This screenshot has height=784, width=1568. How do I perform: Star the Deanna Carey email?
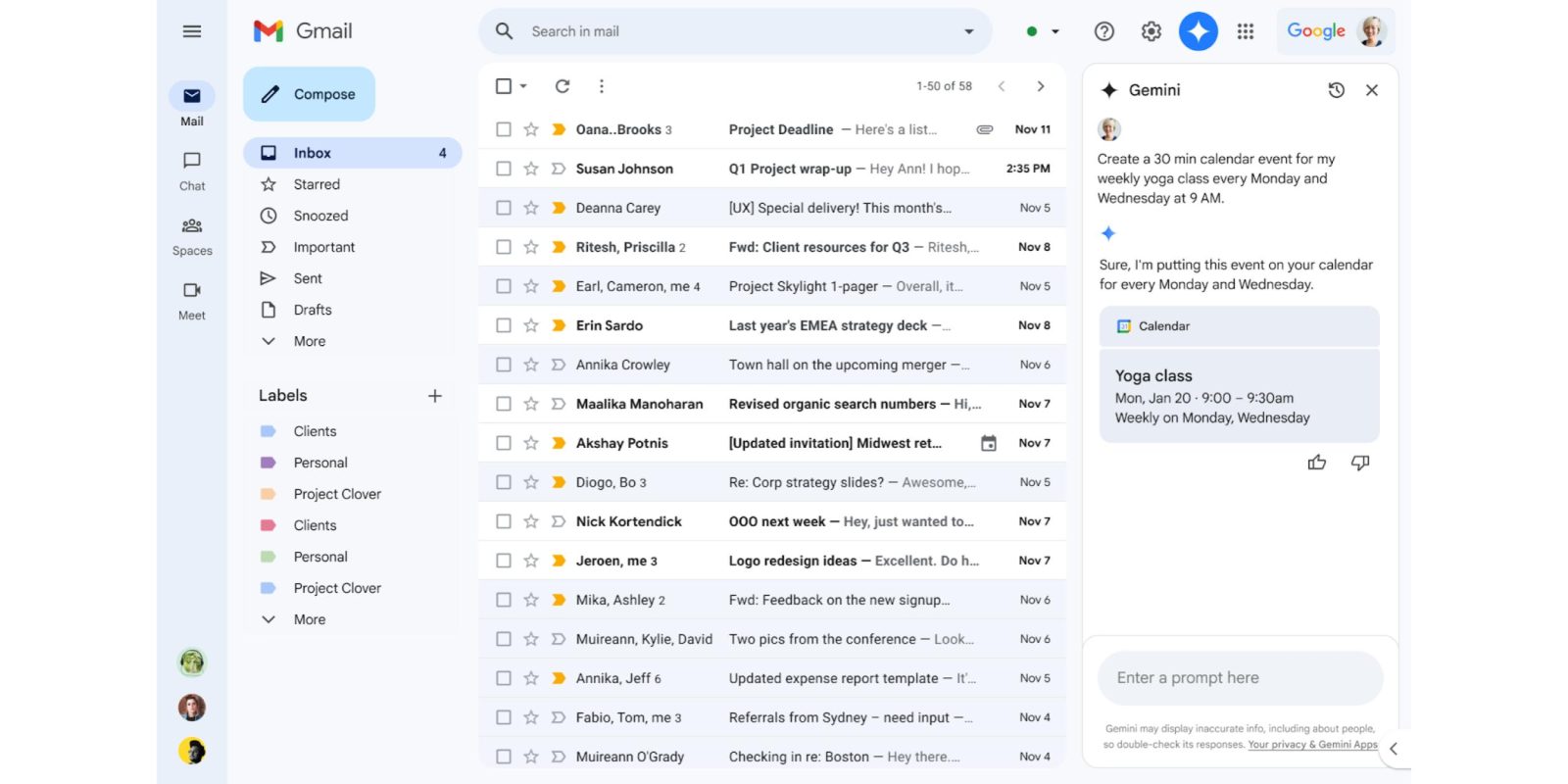[x=531, y=208]
